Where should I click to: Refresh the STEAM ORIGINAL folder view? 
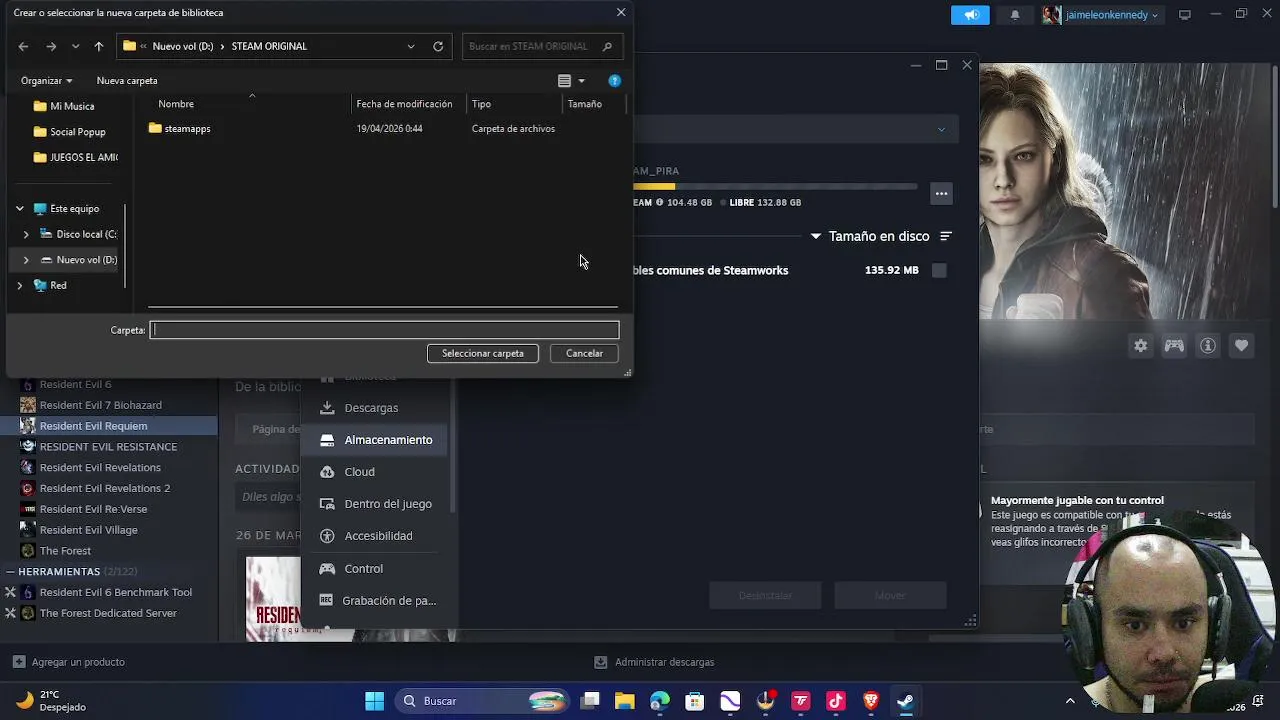click(438, 46)
